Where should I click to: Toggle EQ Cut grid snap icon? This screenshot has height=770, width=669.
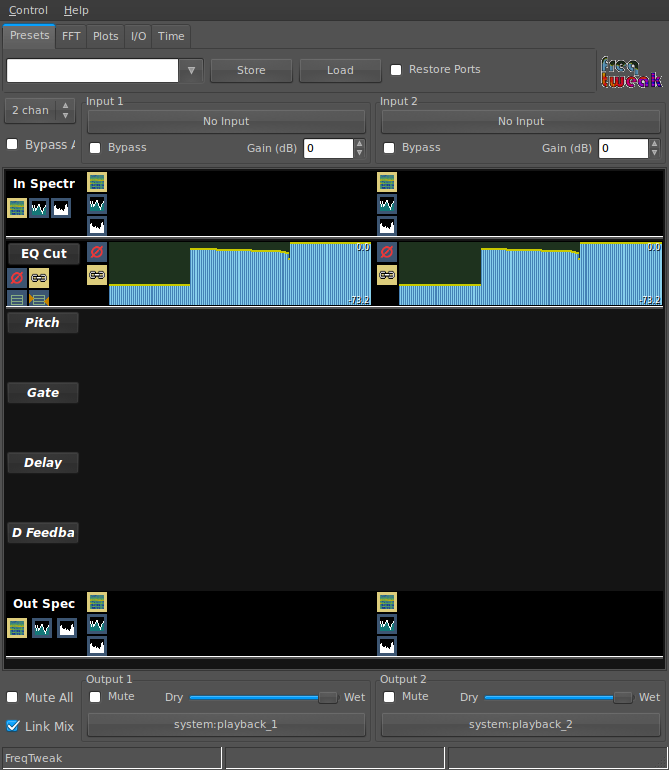click(39, 298)
